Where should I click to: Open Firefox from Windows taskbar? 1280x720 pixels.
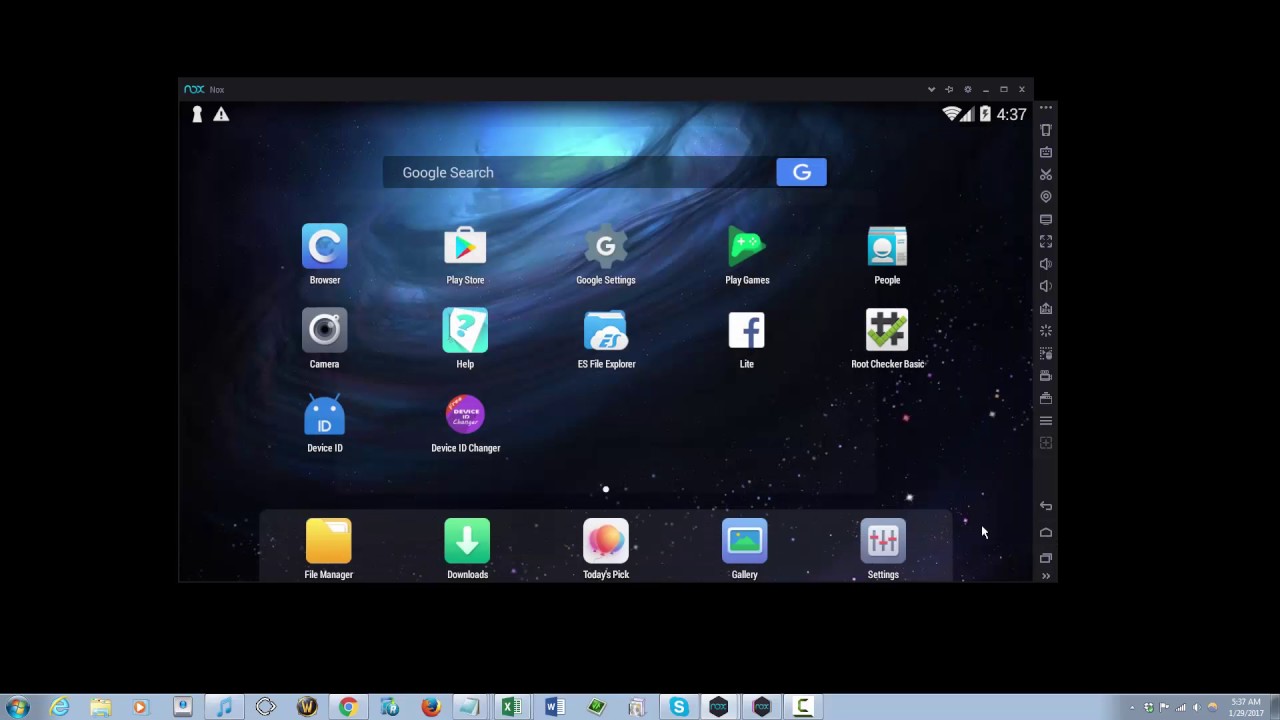pos(431,707)
